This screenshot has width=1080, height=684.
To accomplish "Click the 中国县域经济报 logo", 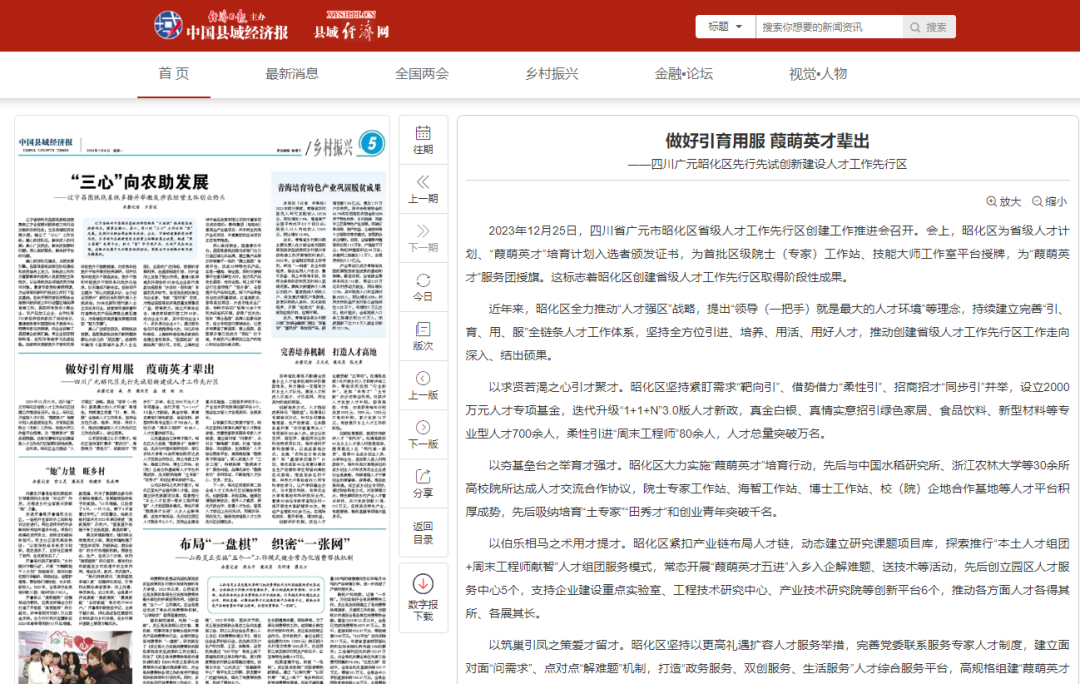I will coord(221,25).
